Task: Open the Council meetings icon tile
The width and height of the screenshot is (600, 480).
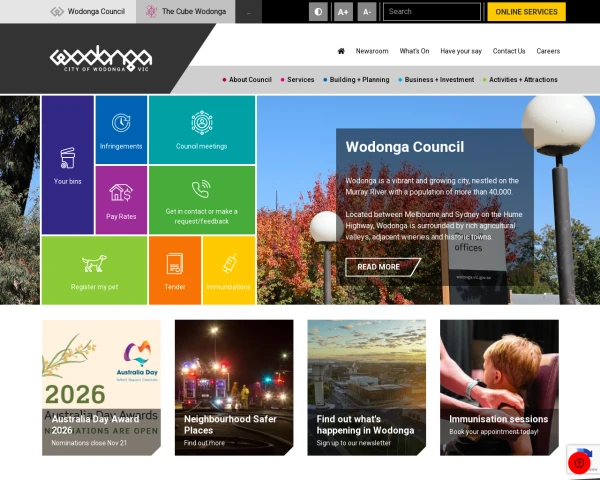Action: (x=202, y=130)
